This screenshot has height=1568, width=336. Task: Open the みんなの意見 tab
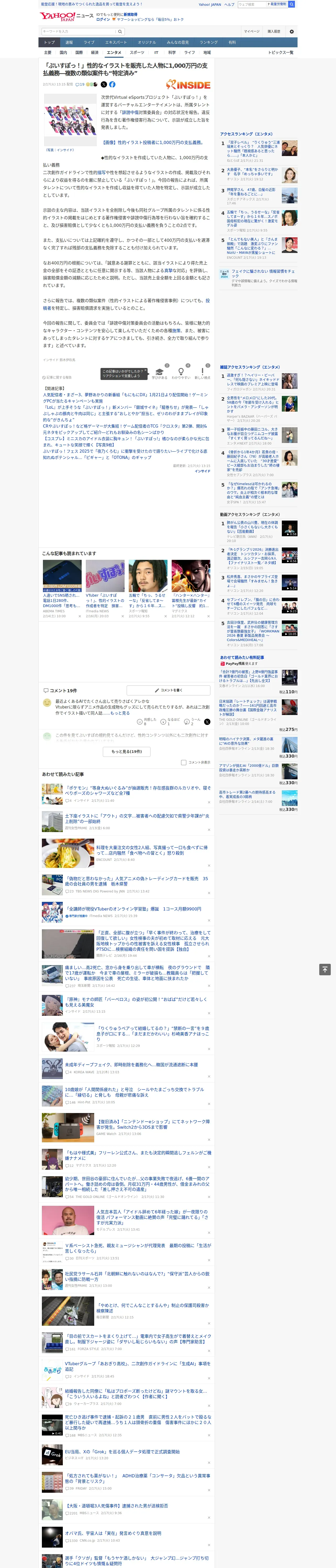pyautogui.click(x=178, y=43)
